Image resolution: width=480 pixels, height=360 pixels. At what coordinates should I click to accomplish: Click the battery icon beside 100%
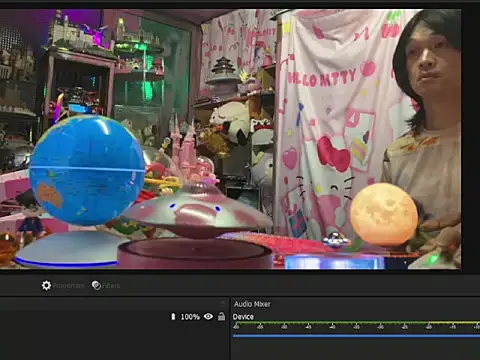tap(173, 316)
